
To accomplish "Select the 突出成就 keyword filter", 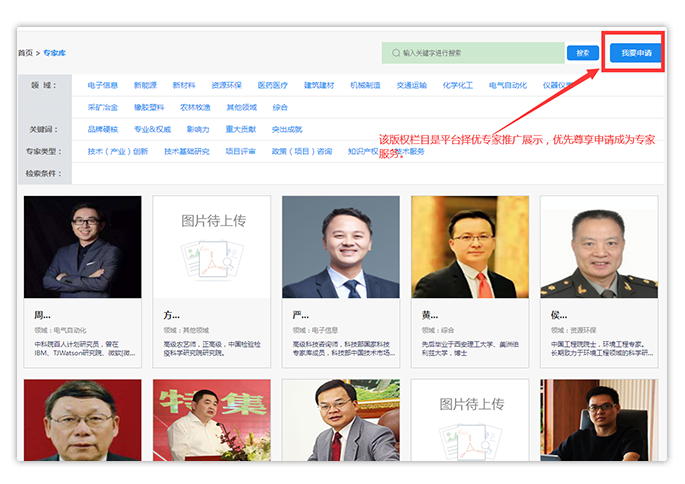I will pyautogui.click(x=287, y=129).
